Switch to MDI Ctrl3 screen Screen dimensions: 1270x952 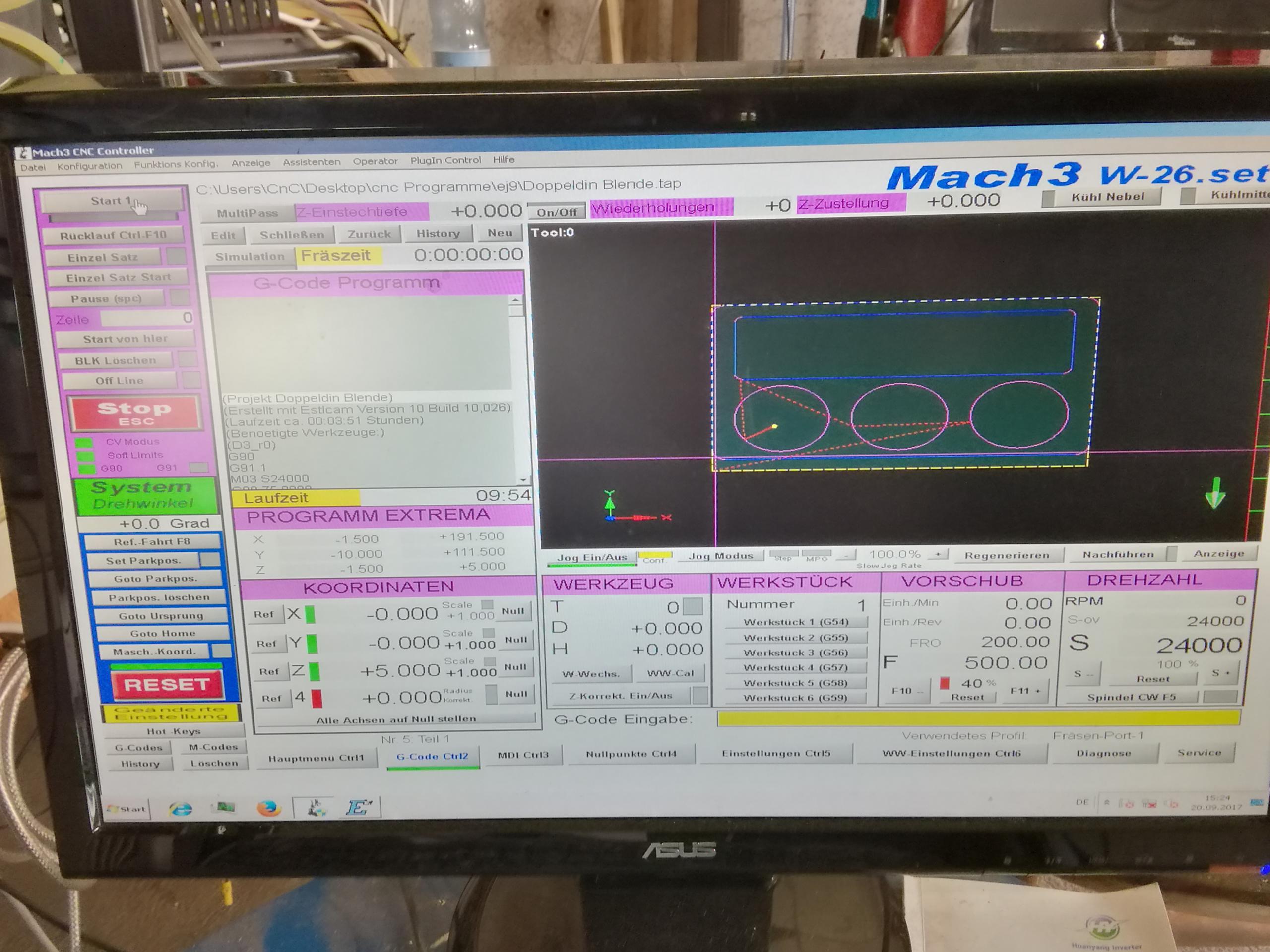pyautogui.click(x=523, y=755)
